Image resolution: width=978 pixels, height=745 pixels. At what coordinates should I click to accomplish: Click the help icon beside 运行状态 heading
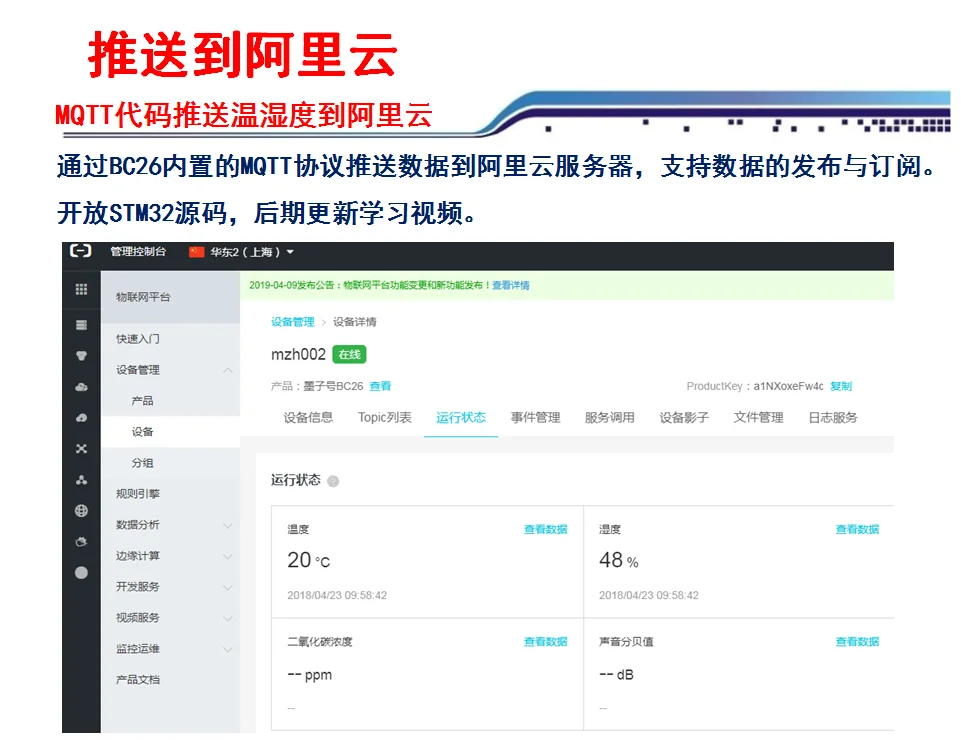(x=333, y=481)
